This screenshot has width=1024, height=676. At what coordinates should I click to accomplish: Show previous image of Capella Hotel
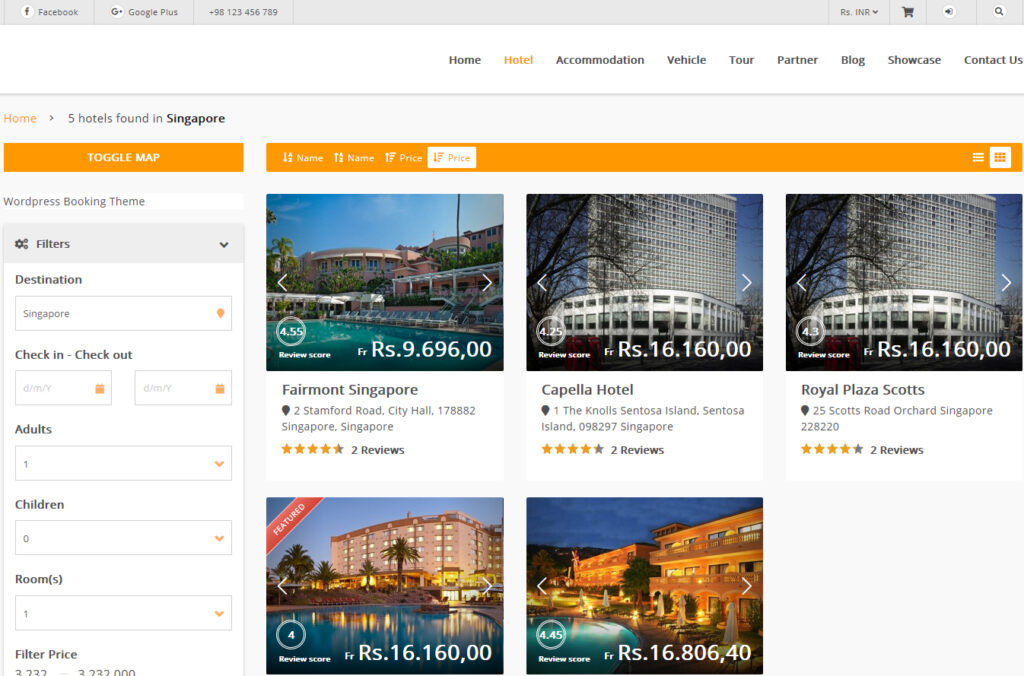(542, 283)
